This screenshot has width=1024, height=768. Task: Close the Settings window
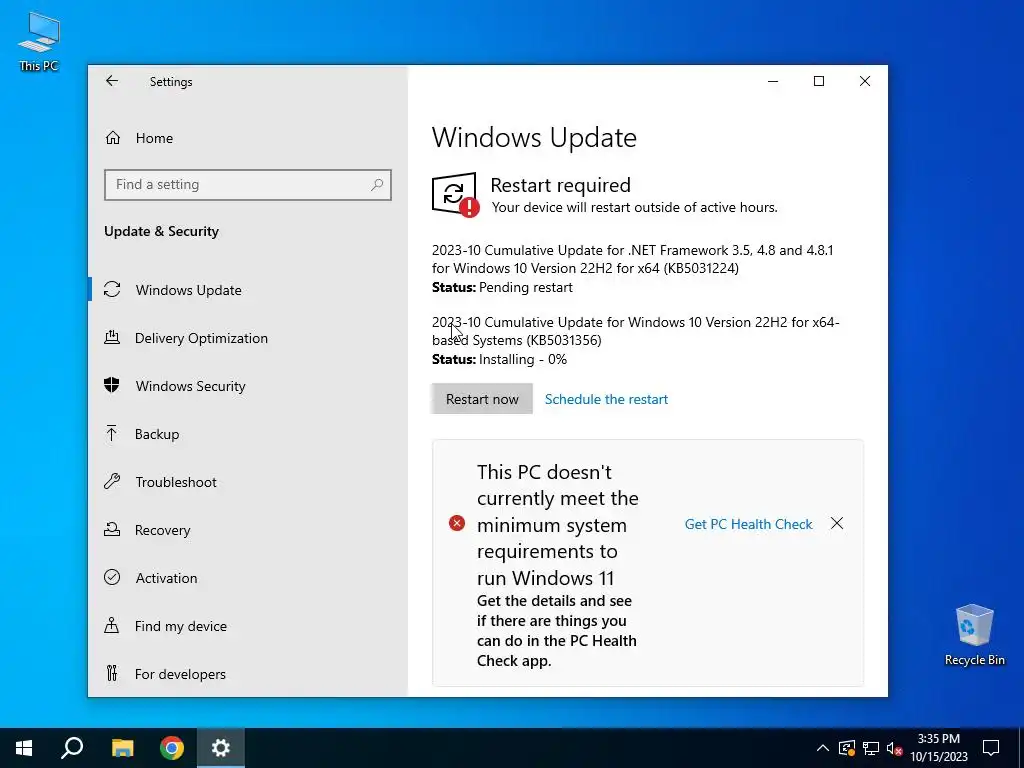865,81
